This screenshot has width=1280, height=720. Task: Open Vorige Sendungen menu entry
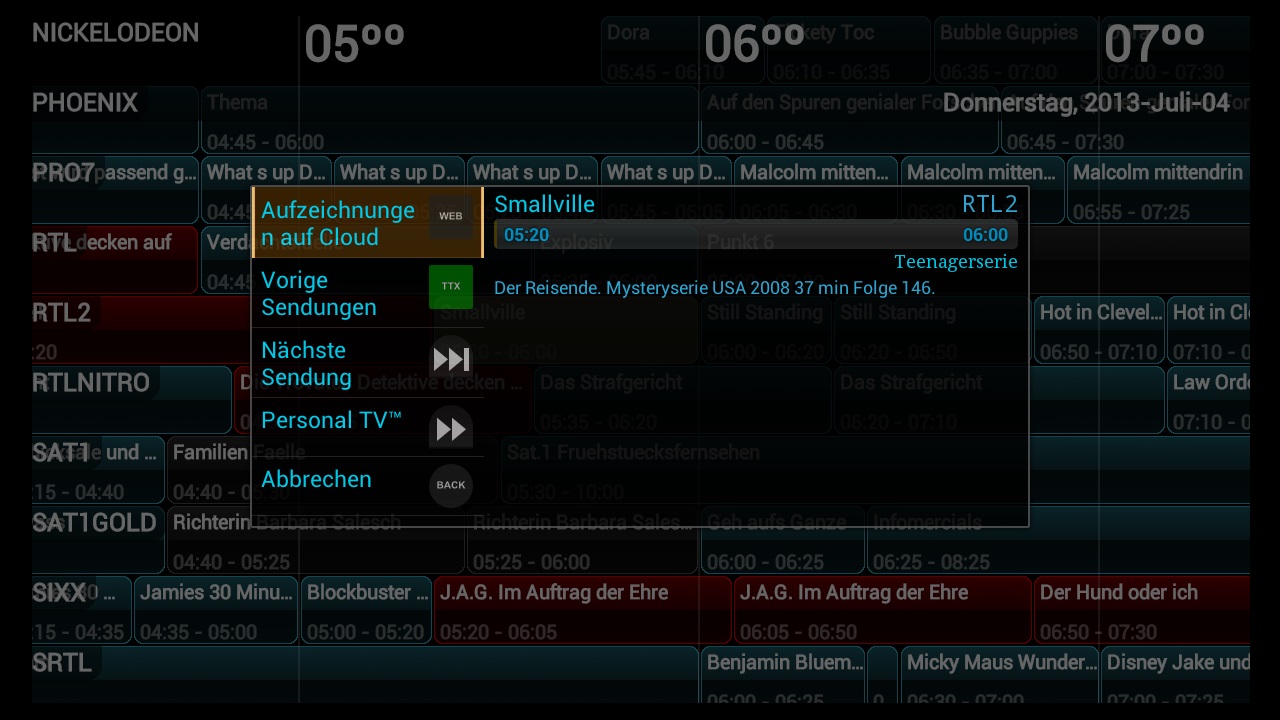(x=367, y=293)
